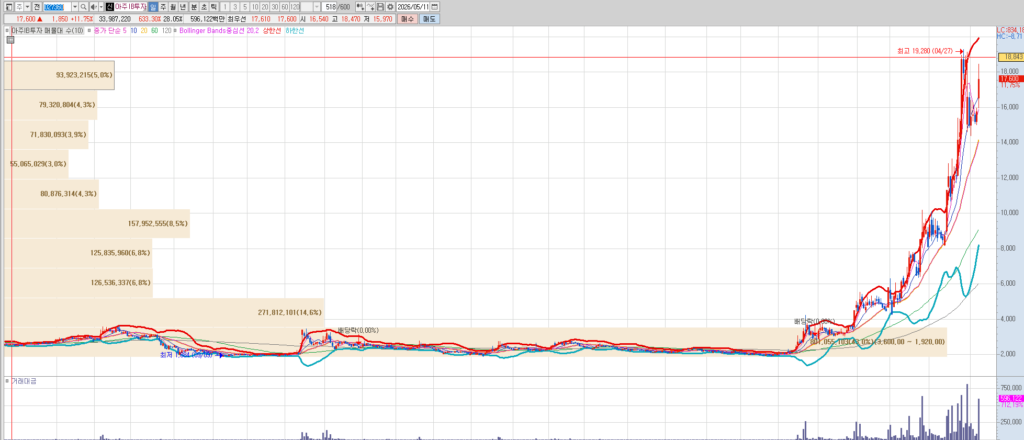Click the floppy disk save icon
Viewport: 1024px width, 440px height.
(380, 7)
